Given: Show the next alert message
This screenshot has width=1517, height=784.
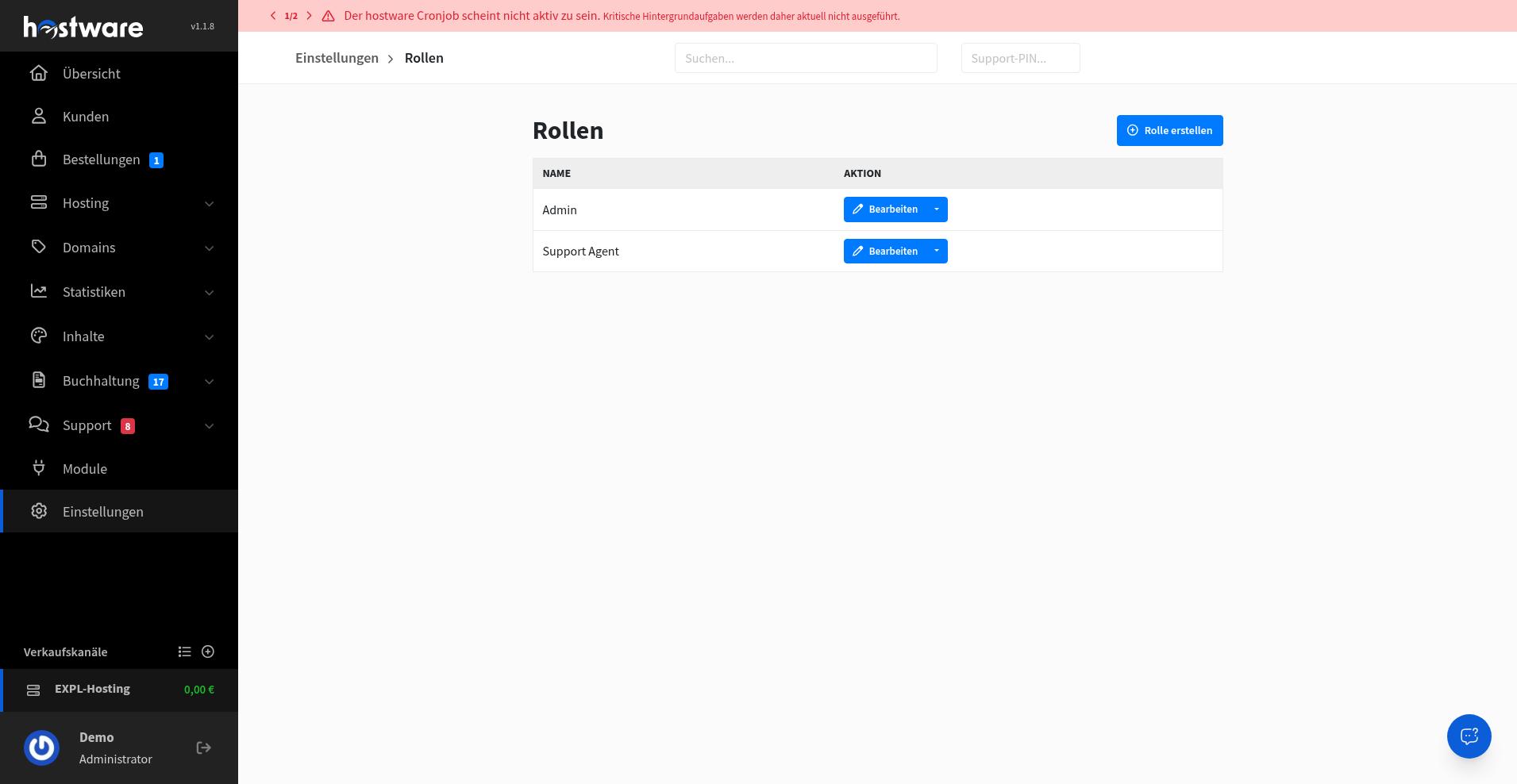Looking at the screenshot, I should pyautogui.click(x=309, y=16).
